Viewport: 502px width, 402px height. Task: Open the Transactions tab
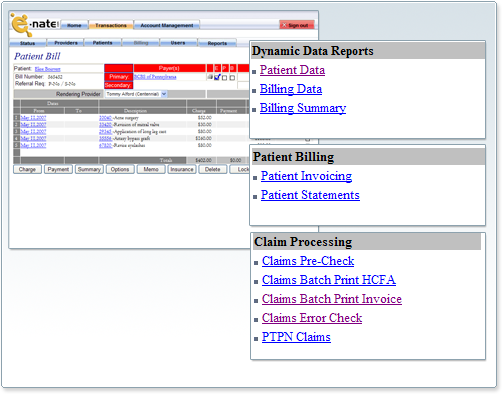[x=111, y=25]
